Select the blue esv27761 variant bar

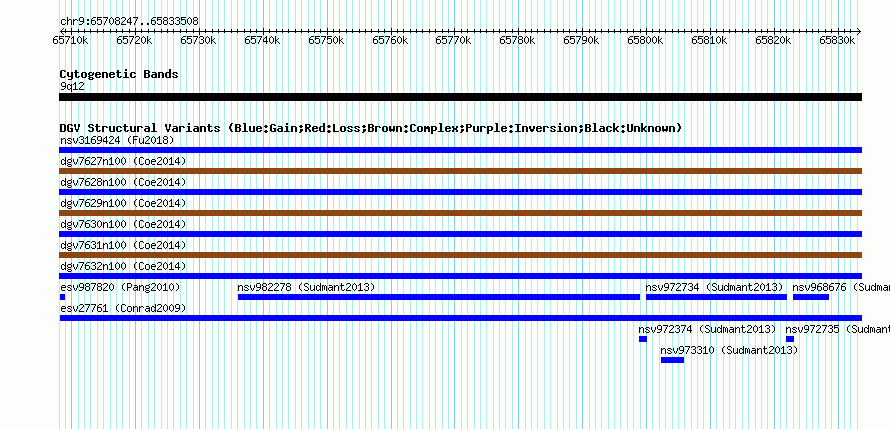(x=460, y=318)
